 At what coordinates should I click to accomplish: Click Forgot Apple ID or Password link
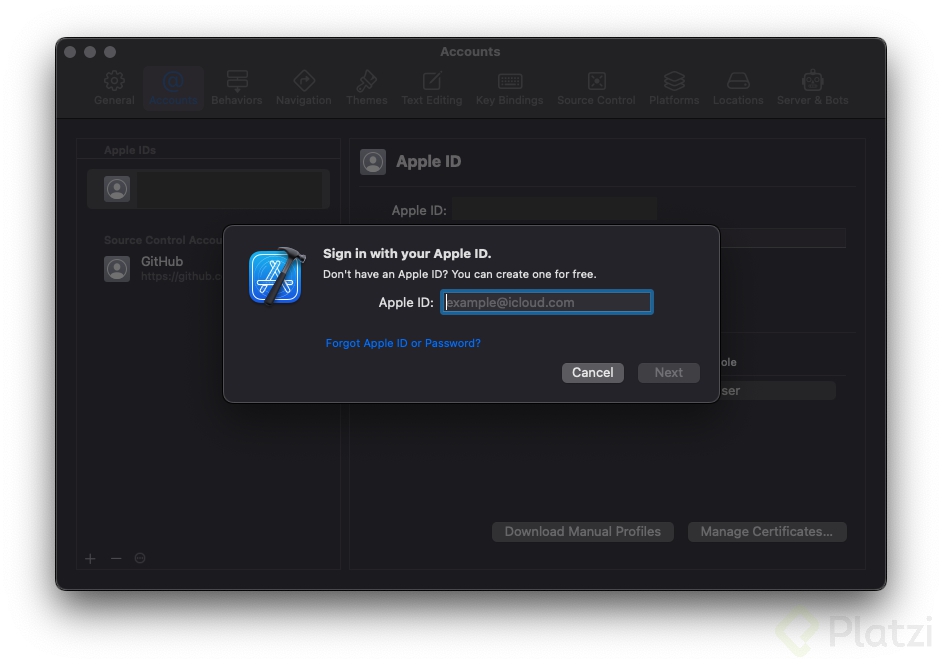[403, 343]
